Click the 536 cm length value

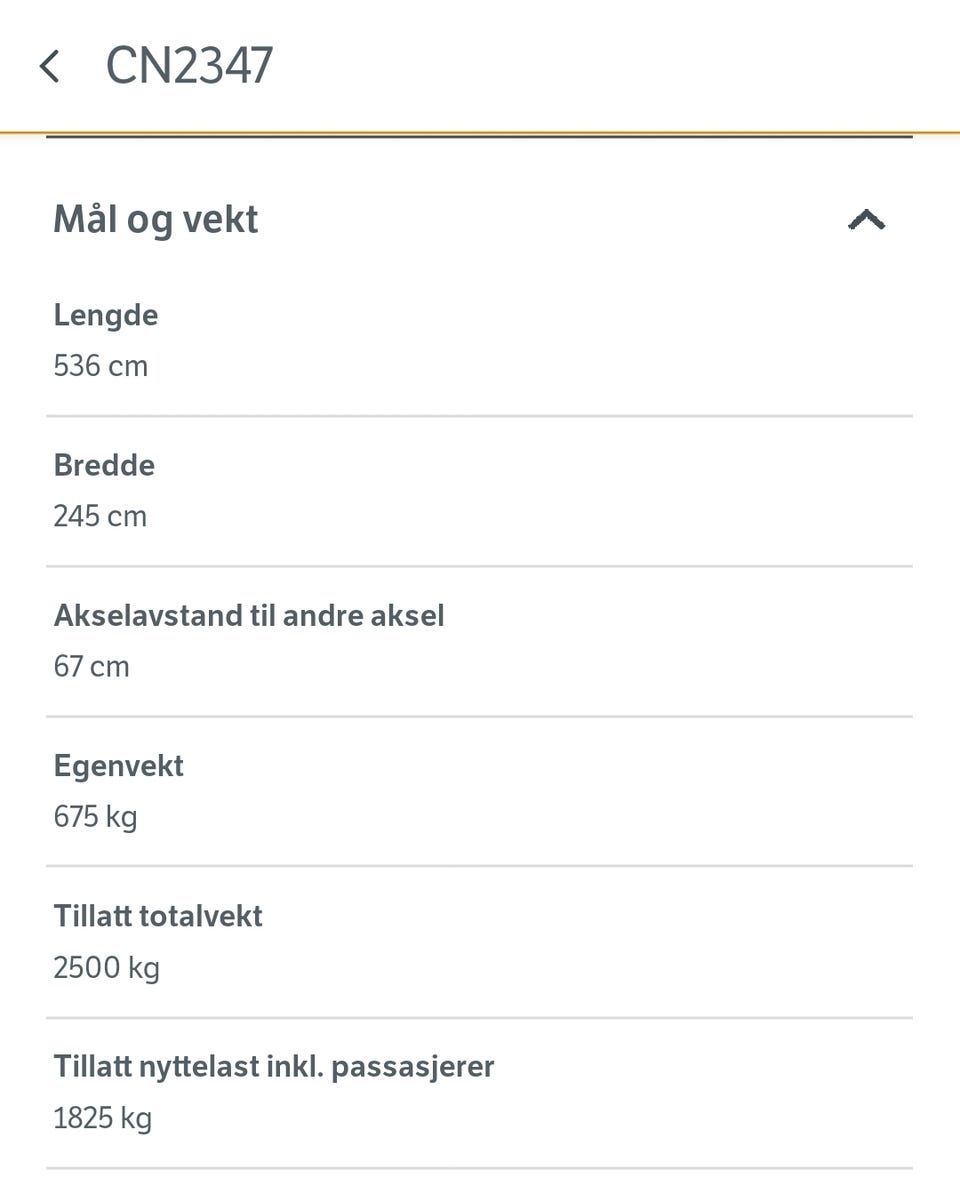pyautogui.click(x=101, y=366)
